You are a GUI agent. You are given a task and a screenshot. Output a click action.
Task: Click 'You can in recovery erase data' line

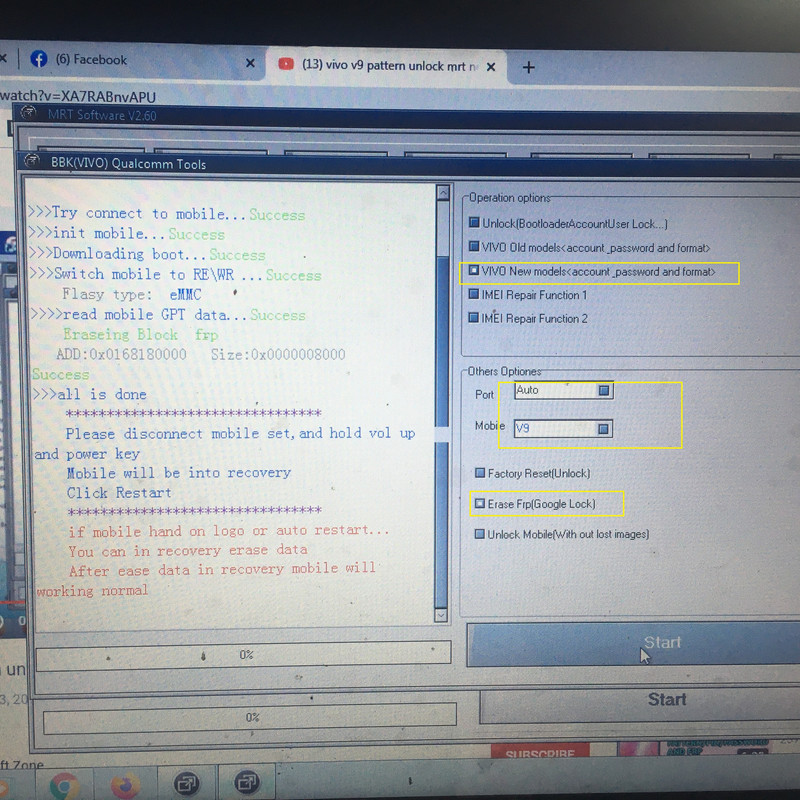tap(188, 551)
